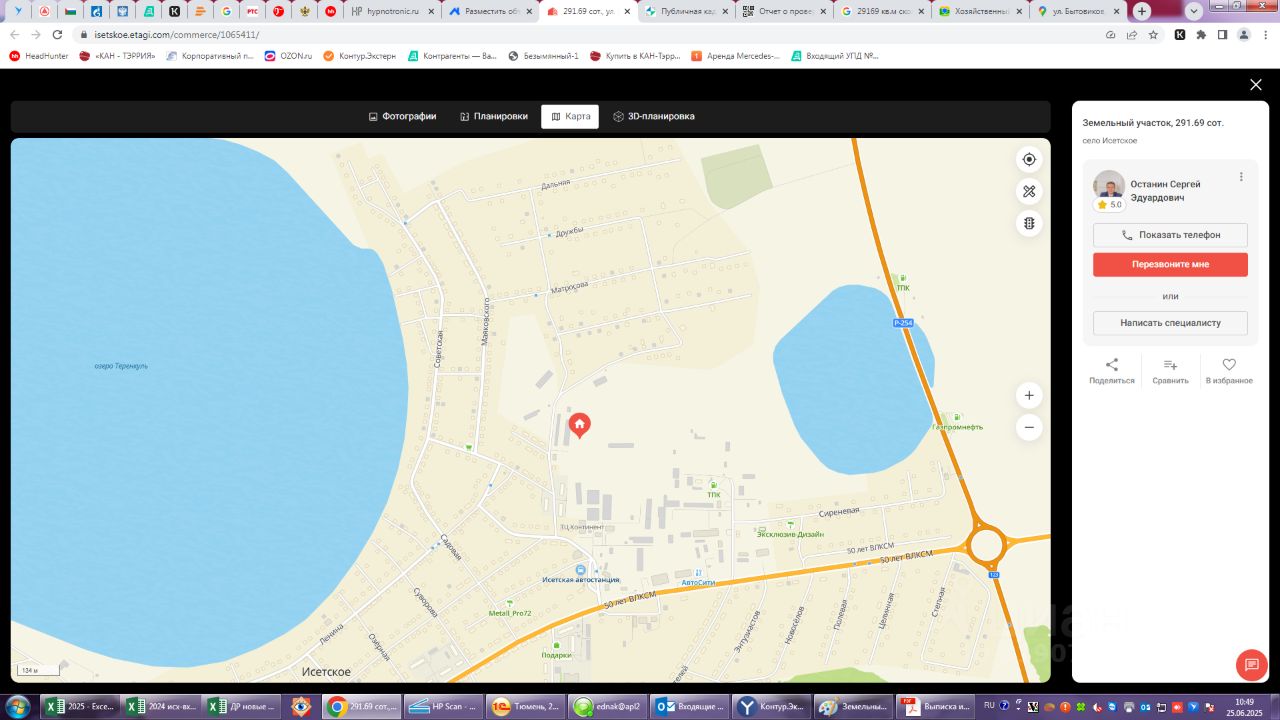Image resolution: width=1280 pixels, height=720 pixels.
Task: Open the orange chat bubble widget
Action: click(x=1251, y=665)
